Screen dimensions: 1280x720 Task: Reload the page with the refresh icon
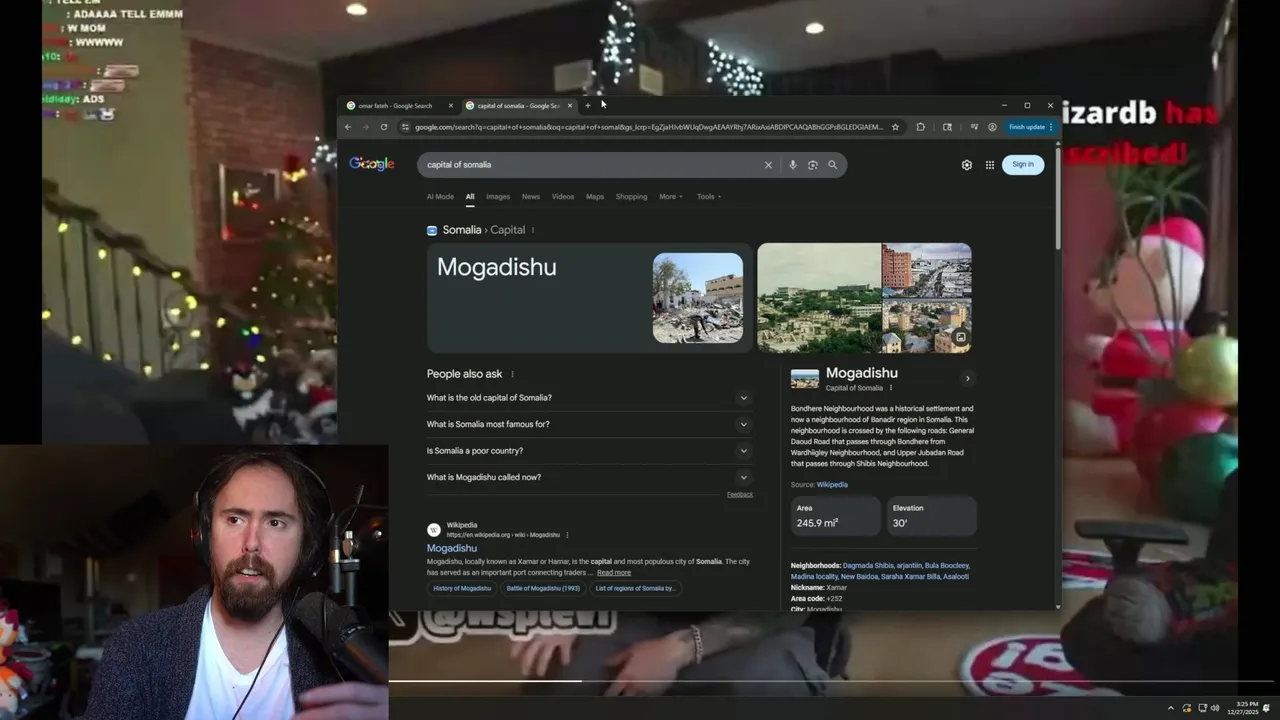tap(383, 127)
